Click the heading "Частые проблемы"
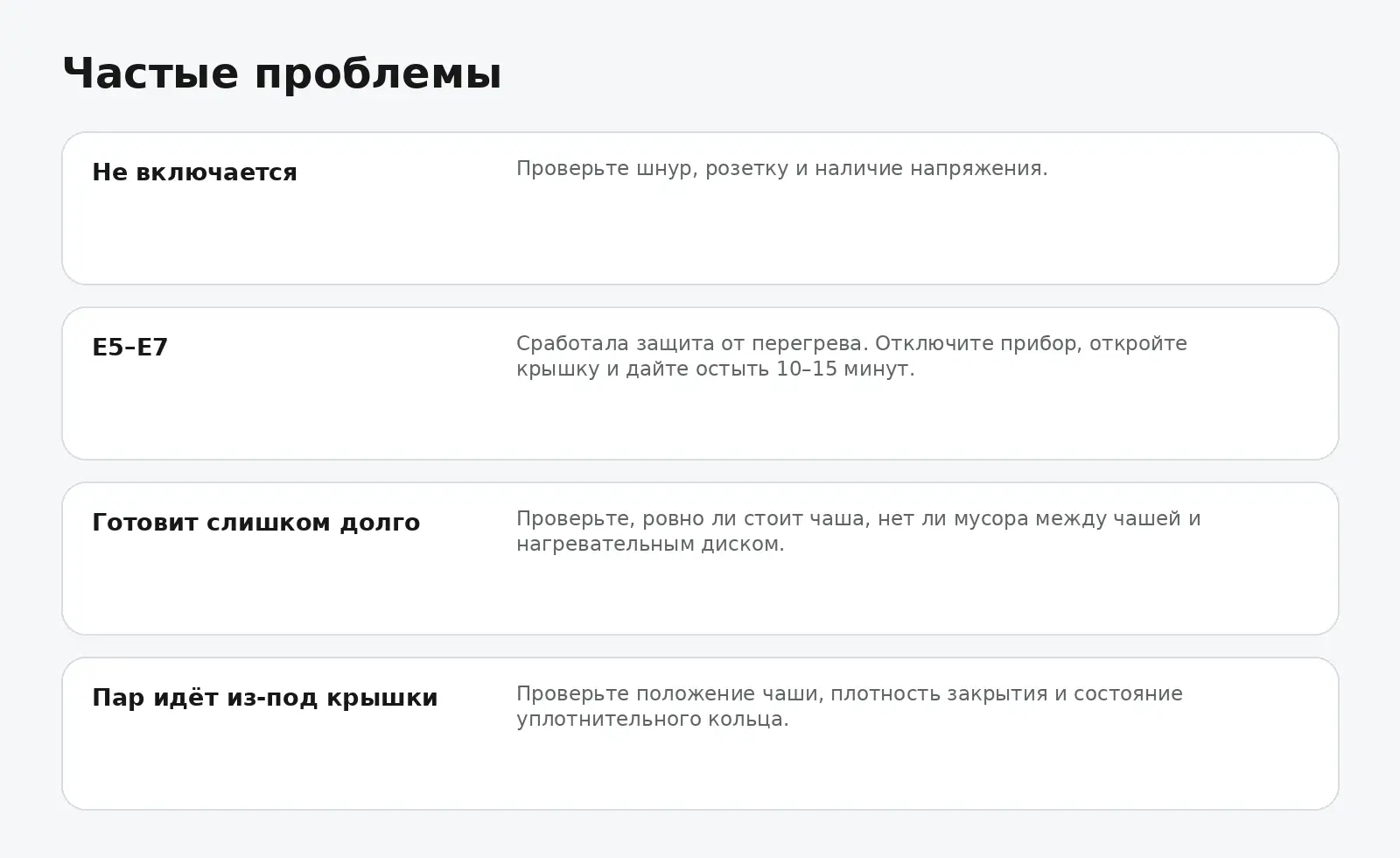Screen dimensions: 1400x858 coord(282,73)
